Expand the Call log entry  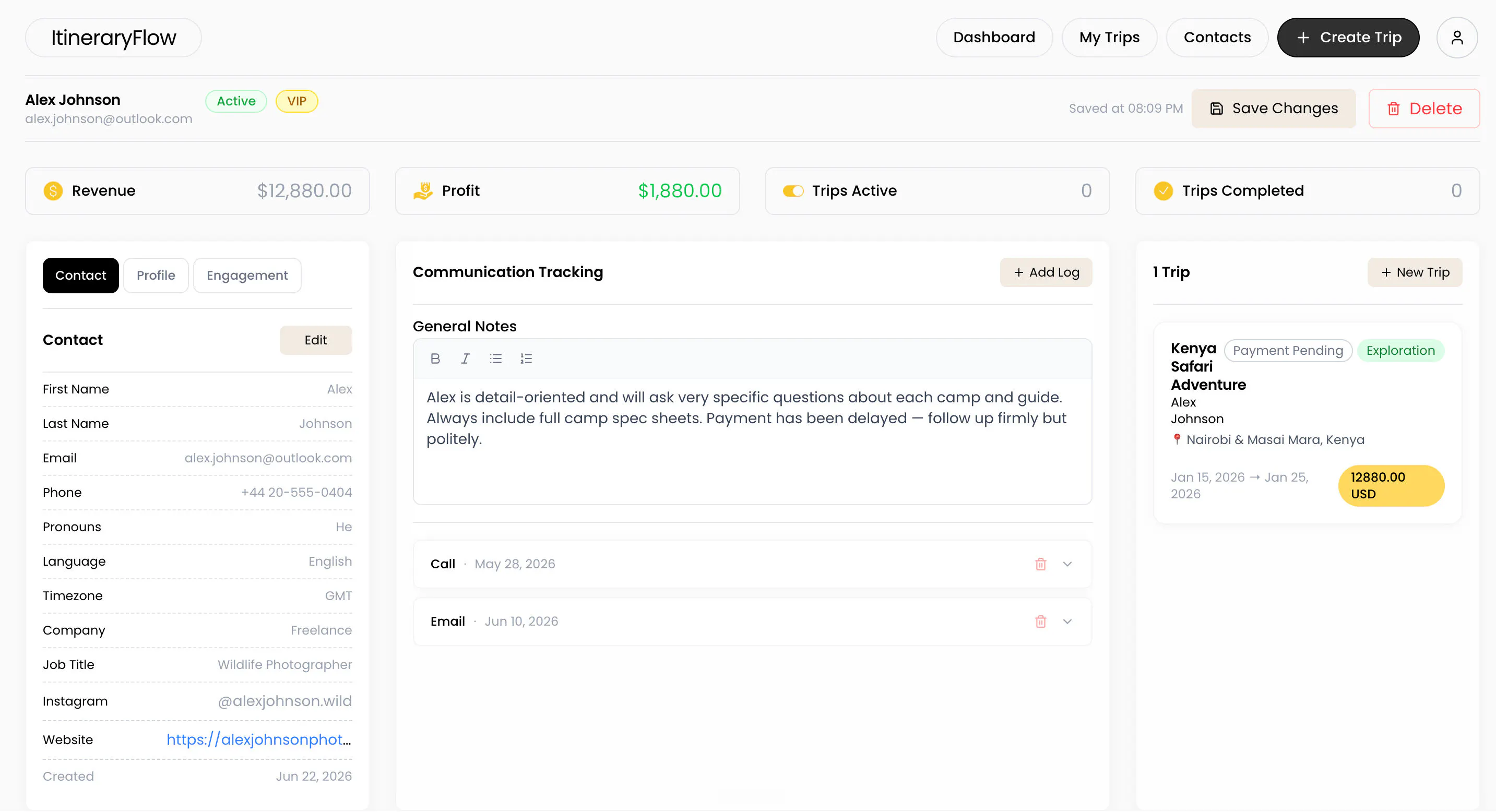coord(1067,564)
